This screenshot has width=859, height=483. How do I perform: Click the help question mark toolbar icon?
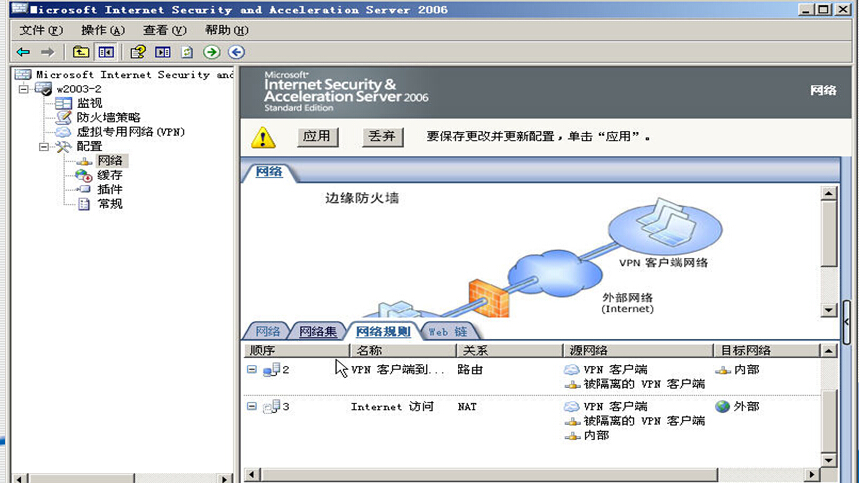138,52
